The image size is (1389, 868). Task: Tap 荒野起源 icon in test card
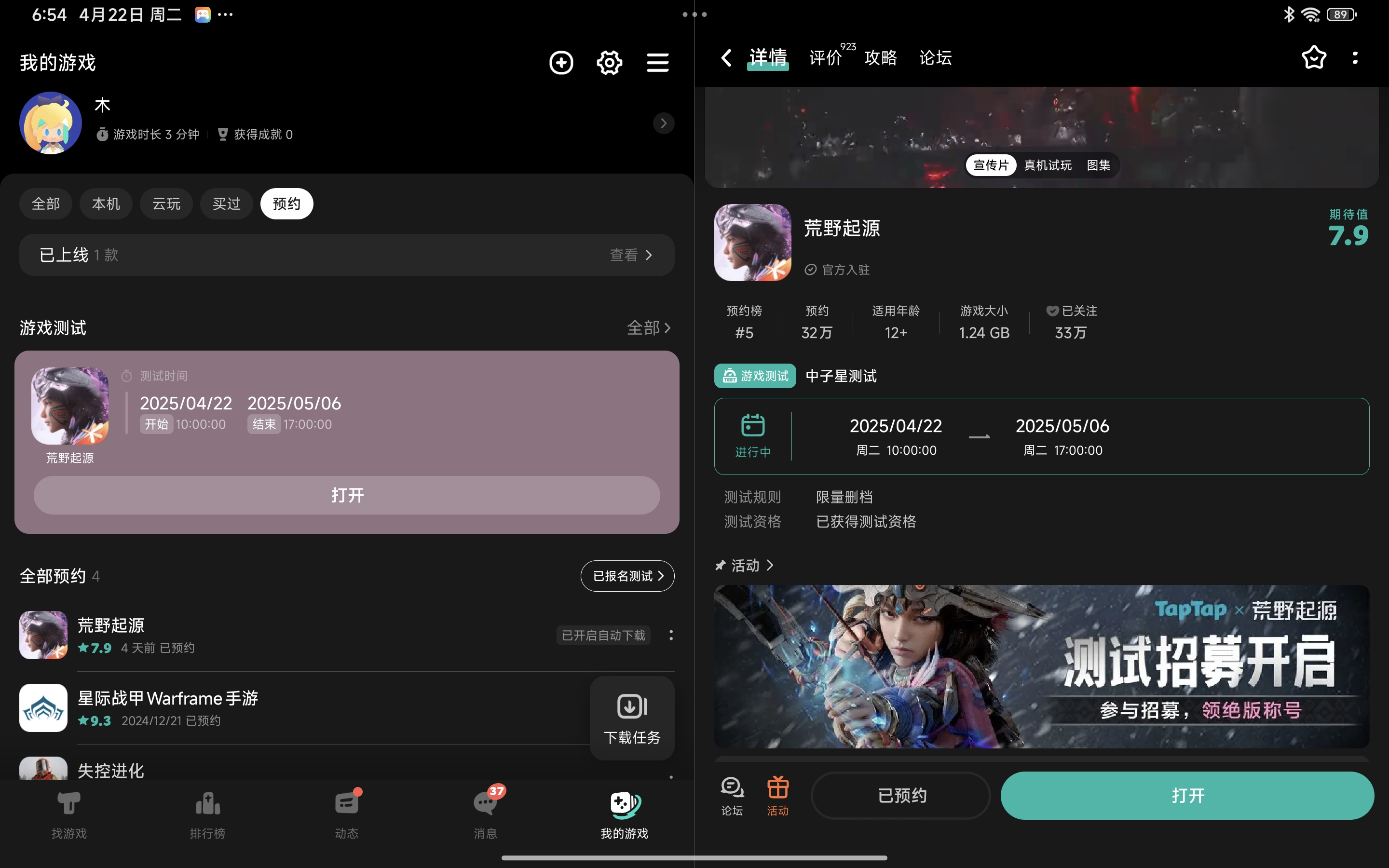70,406
